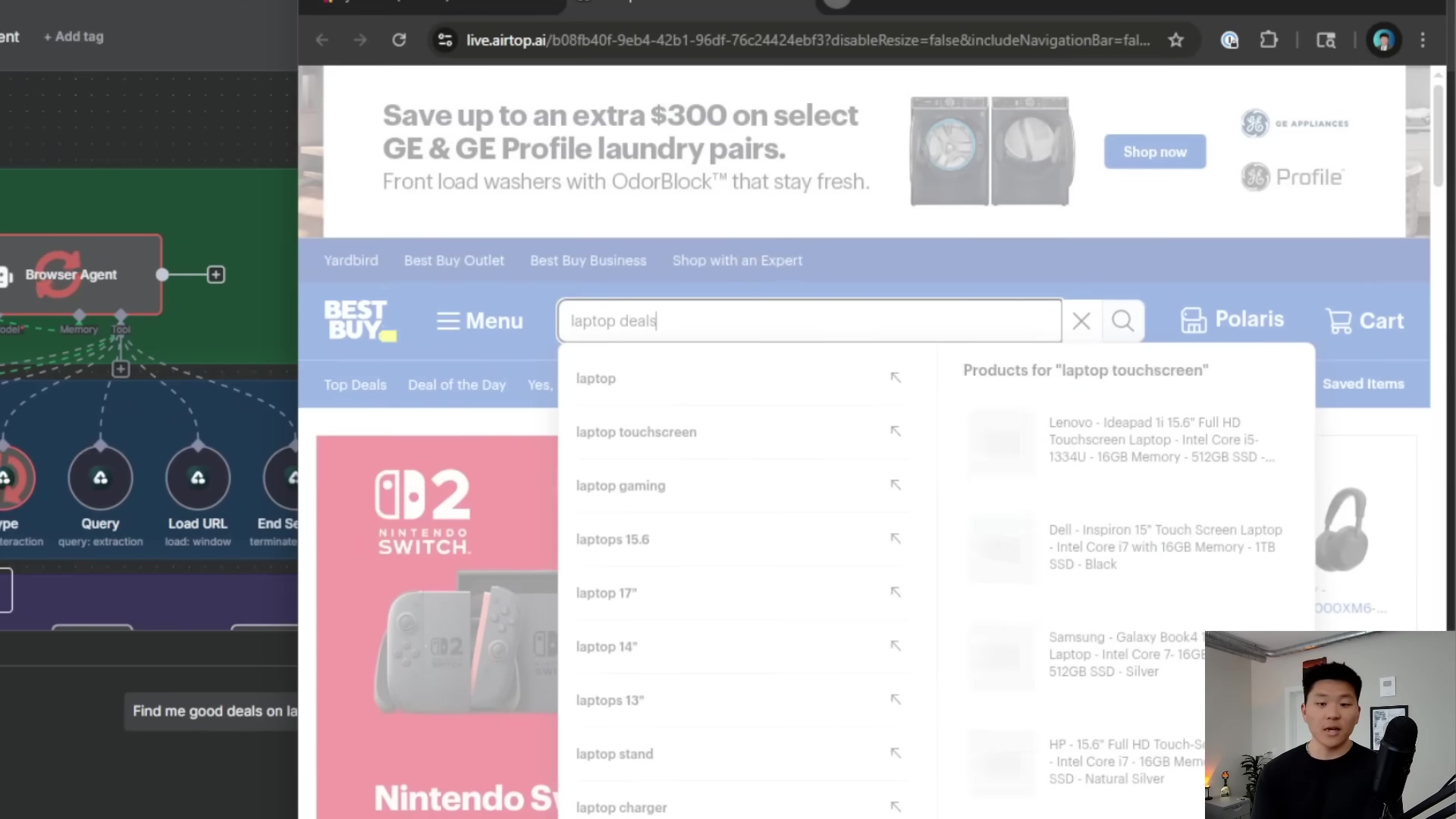1456x819 pixels.
Task: Select the Browser Agent node
Action: pos(80,275)
